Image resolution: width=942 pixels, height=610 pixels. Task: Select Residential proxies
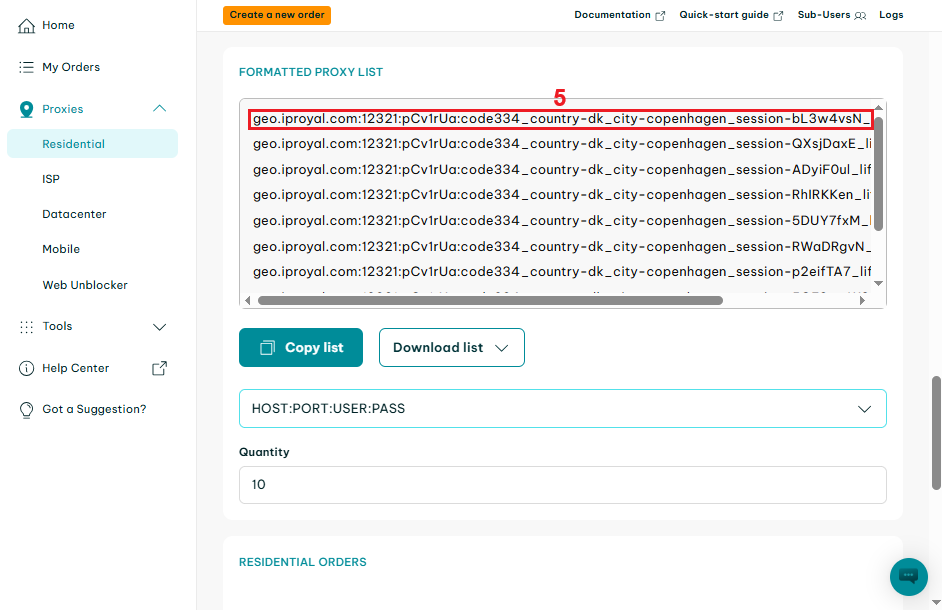click(x=93, y=144)
